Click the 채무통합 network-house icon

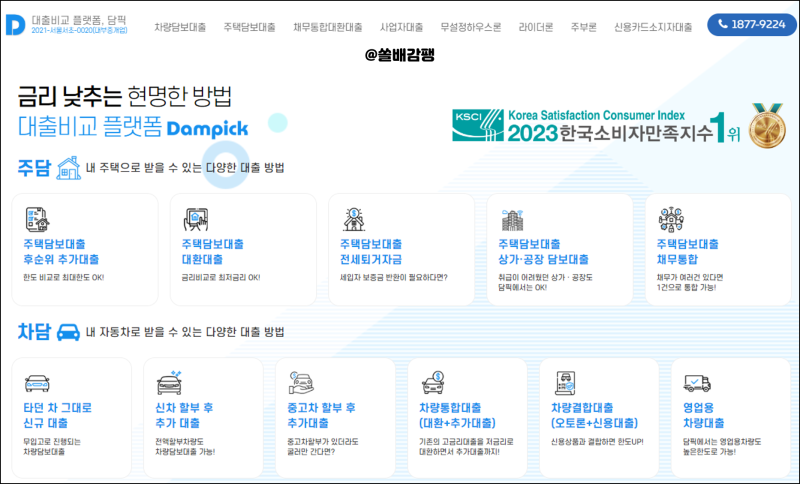pos(671,220)
